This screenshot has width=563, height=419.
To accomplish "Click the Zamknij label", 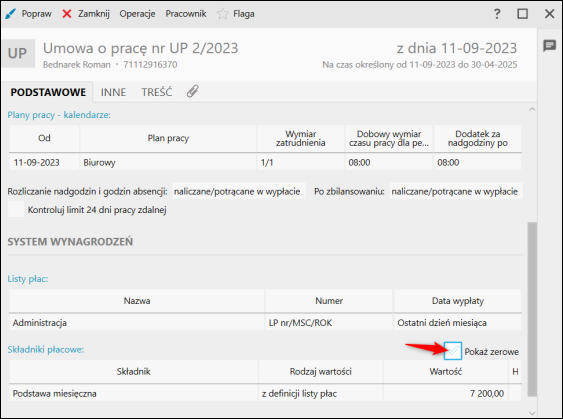I will click(x=94, y=14).
